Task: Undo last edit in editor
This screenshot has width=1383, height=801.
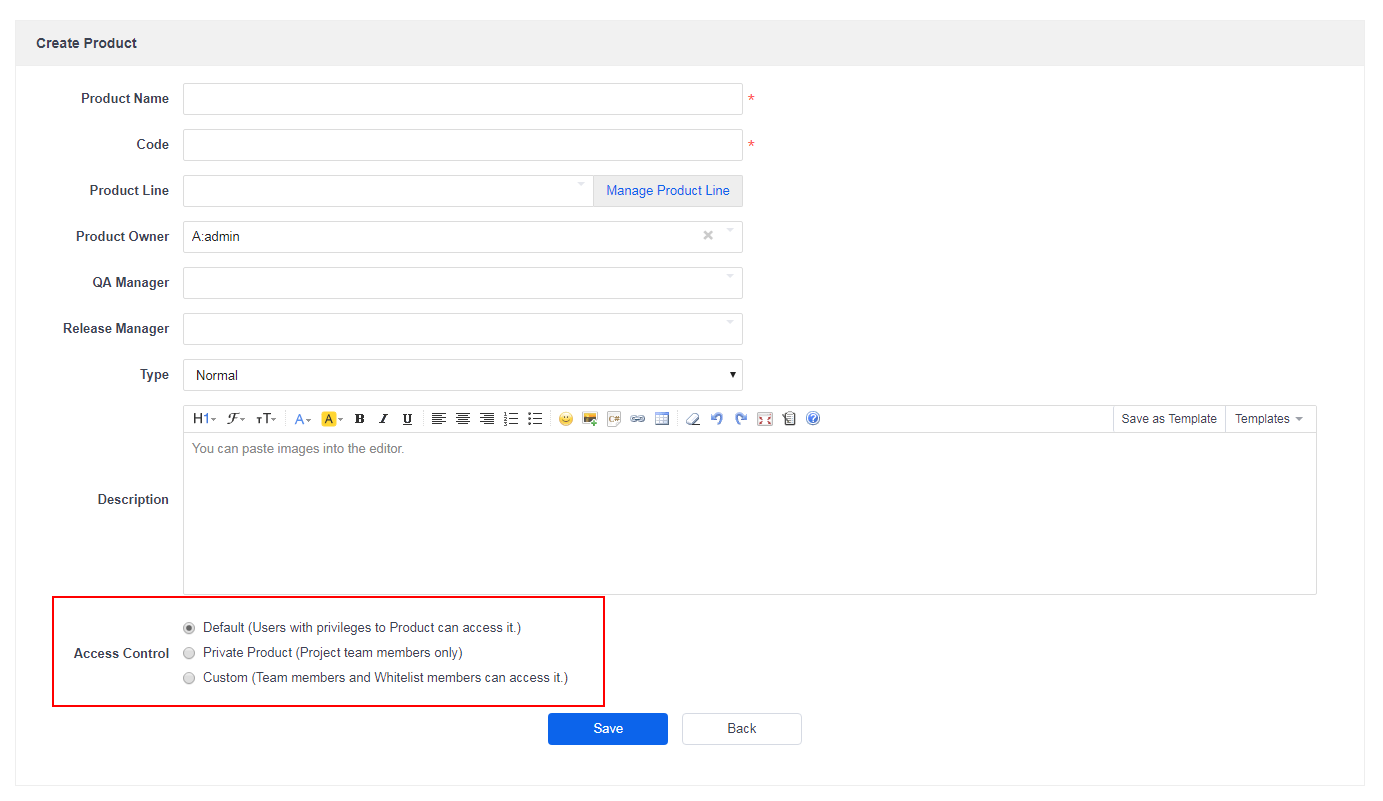Action: tap(717, 419)
